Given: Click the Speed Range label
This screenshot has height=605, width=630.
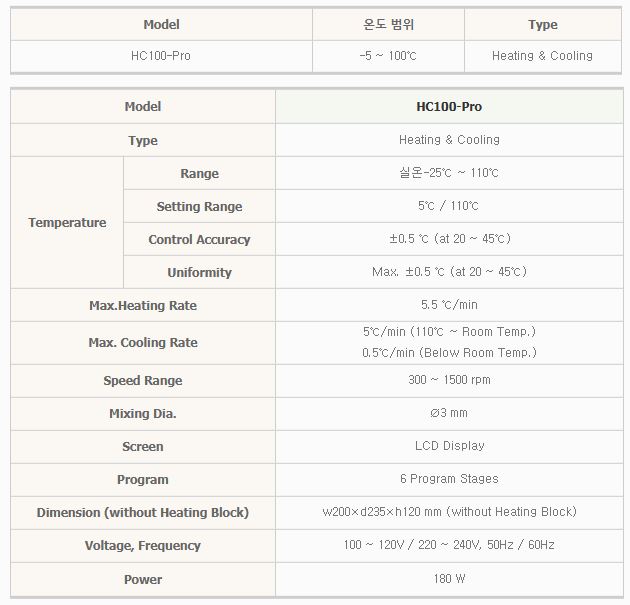Looking at the screenshot, I should tap(143, 381).
